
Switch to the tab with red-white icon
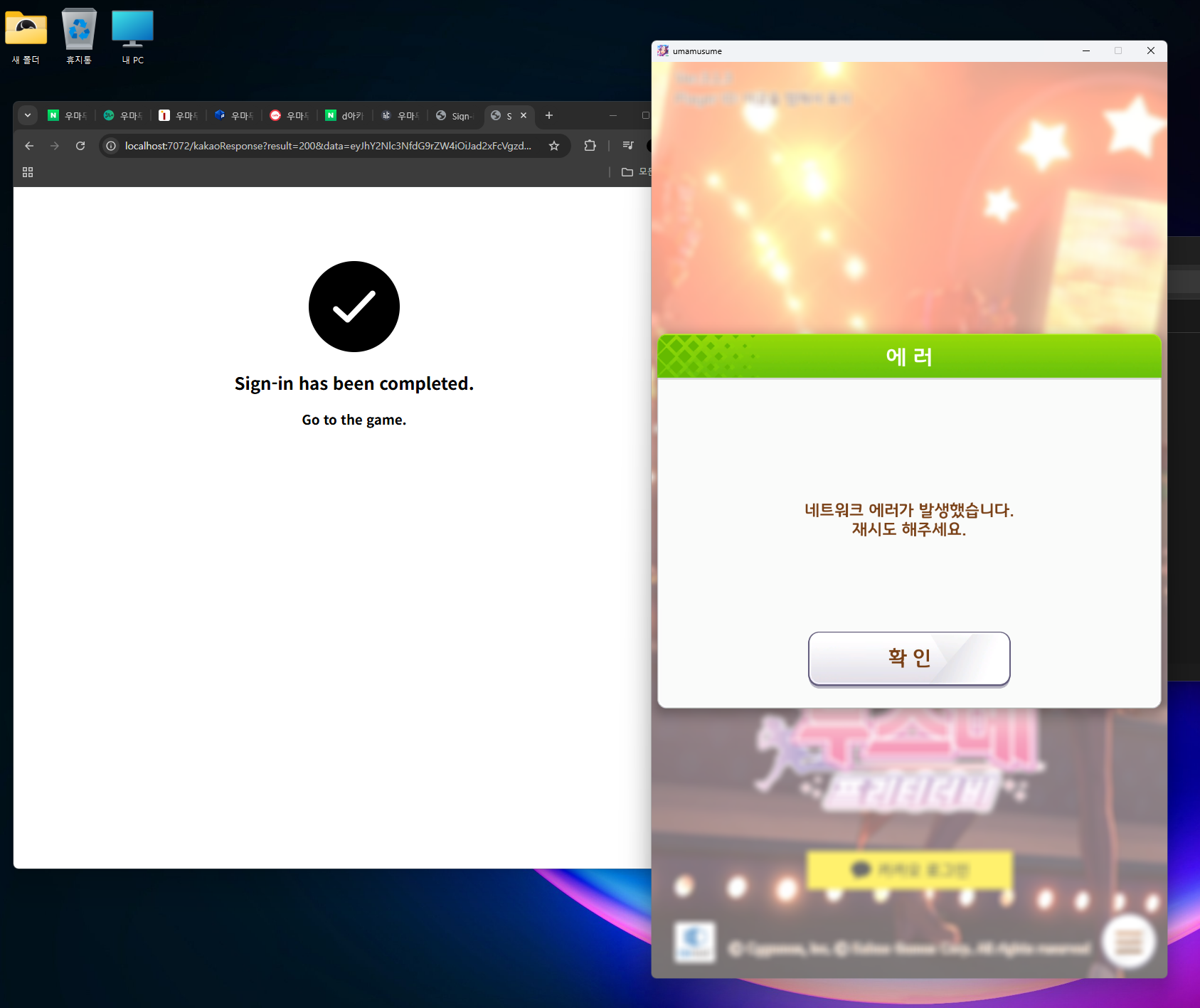179,115
